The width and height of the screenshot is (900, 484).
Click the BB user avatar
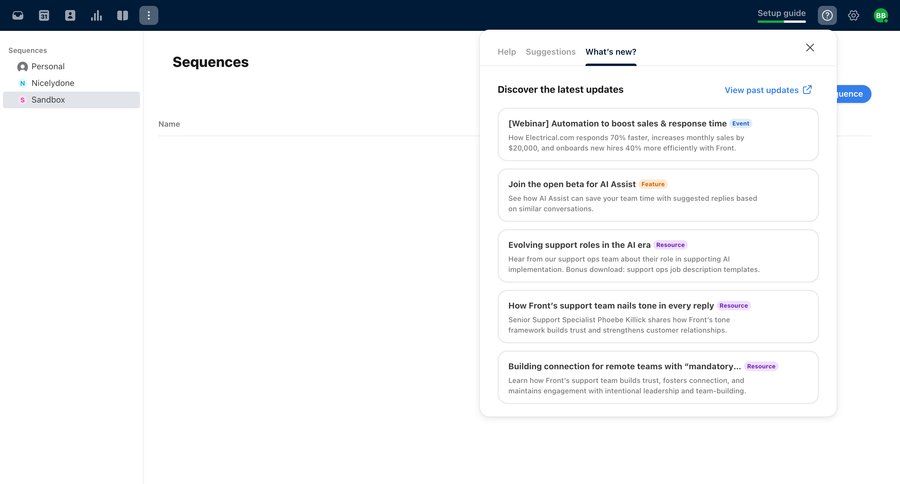(x=880, y=16)
